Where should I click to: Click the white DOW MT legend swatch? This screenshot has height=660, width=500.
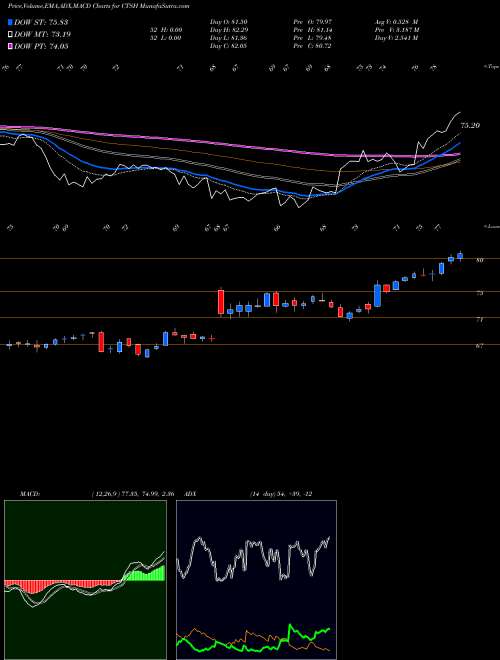point(10,34)
